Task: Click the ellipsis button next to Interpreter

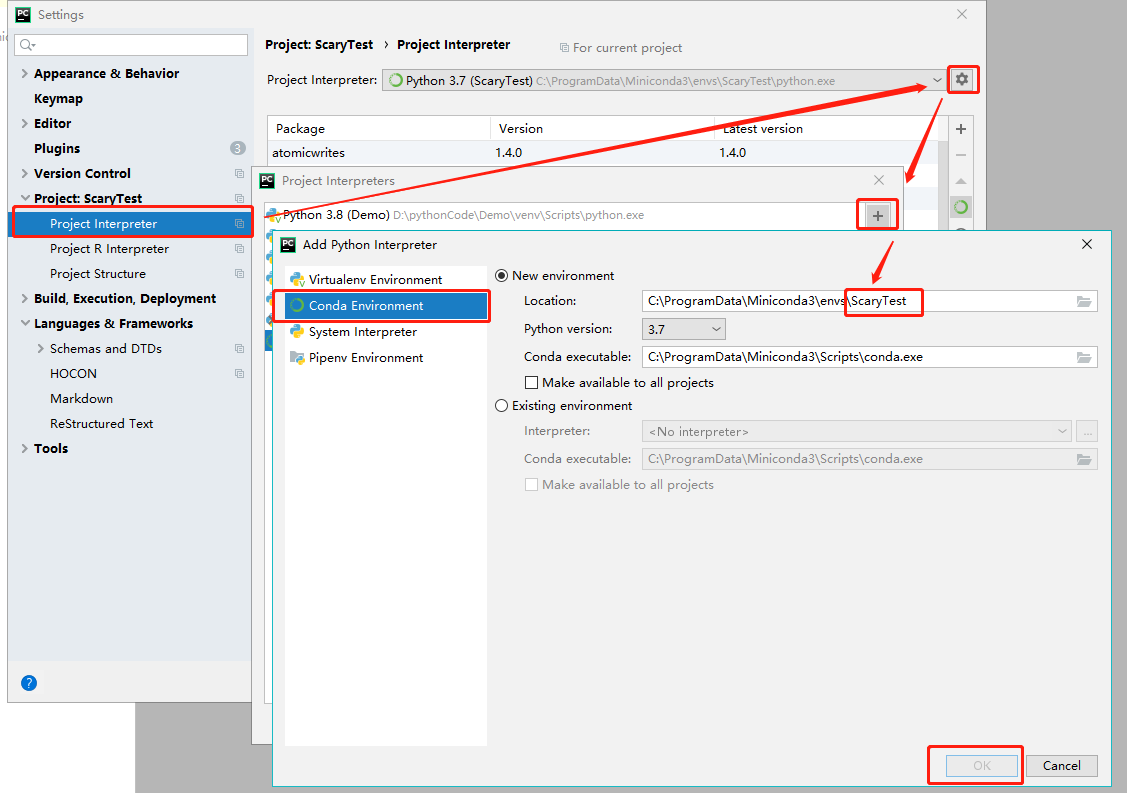Action: click(x=1087, y=432)
